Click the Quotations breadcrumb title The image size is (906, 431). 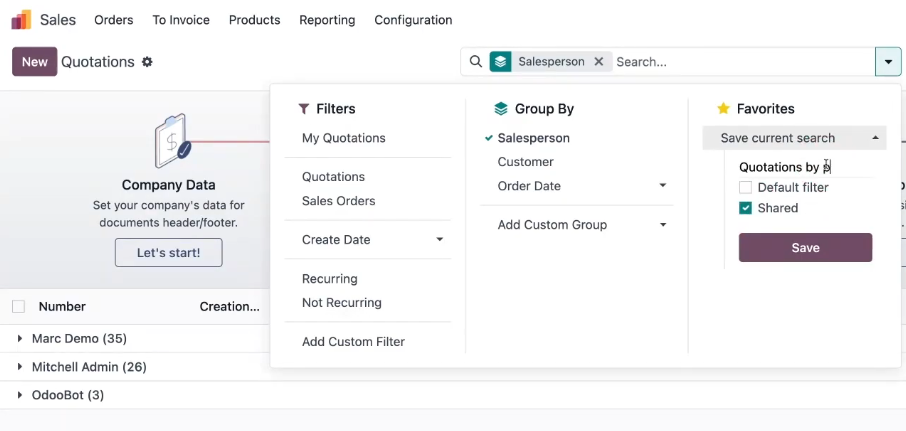pyautogui.click(x=98, y=62)
